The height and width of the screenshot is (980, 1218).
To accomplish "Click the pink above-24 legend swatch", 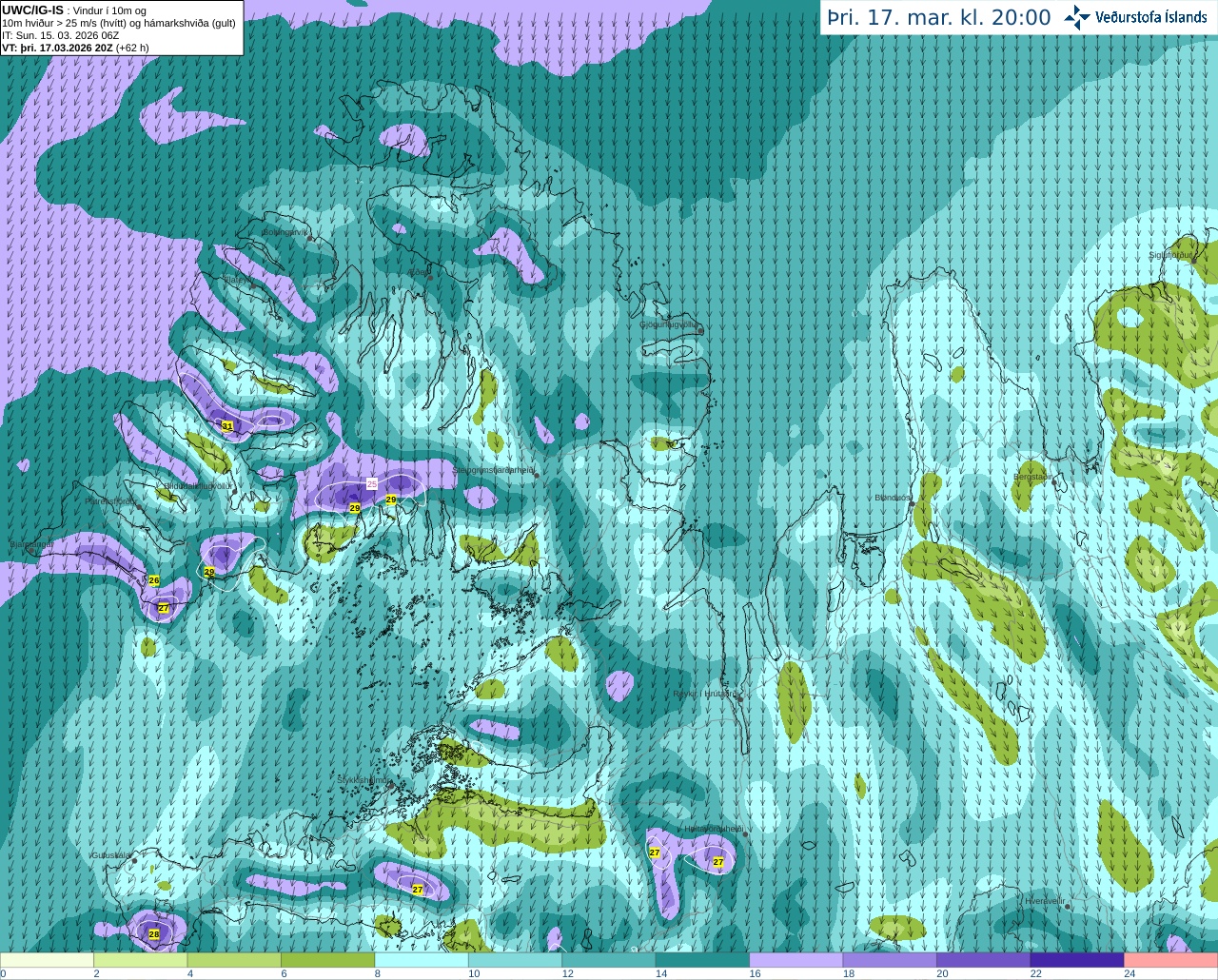I will pyautogui.click(x=1171, y=959).
